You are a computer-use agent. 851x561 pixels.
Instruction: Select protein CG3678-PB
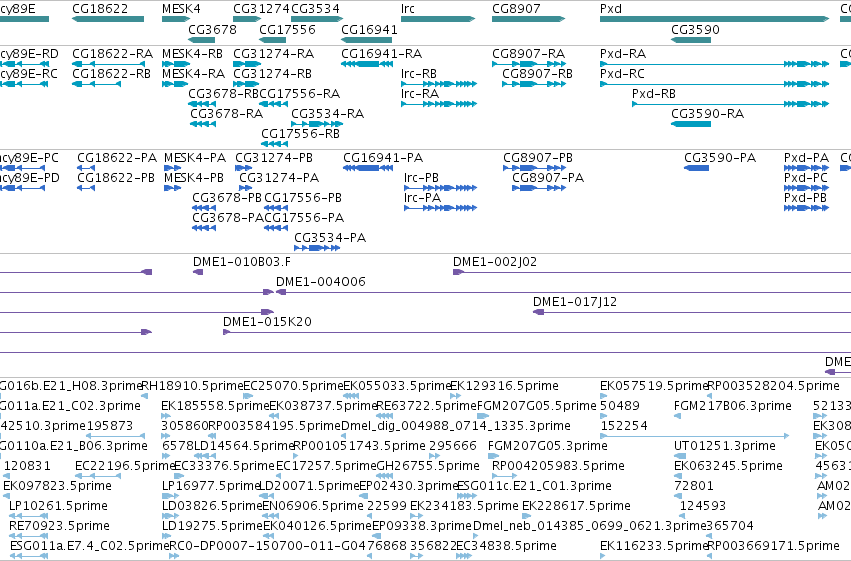click(x=227, y=197)
